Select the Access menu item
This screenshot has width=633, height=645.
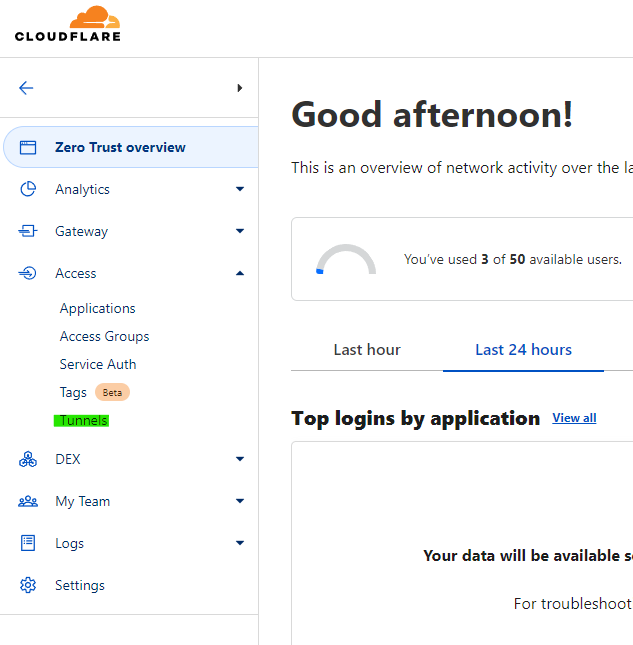click(76, 273)
